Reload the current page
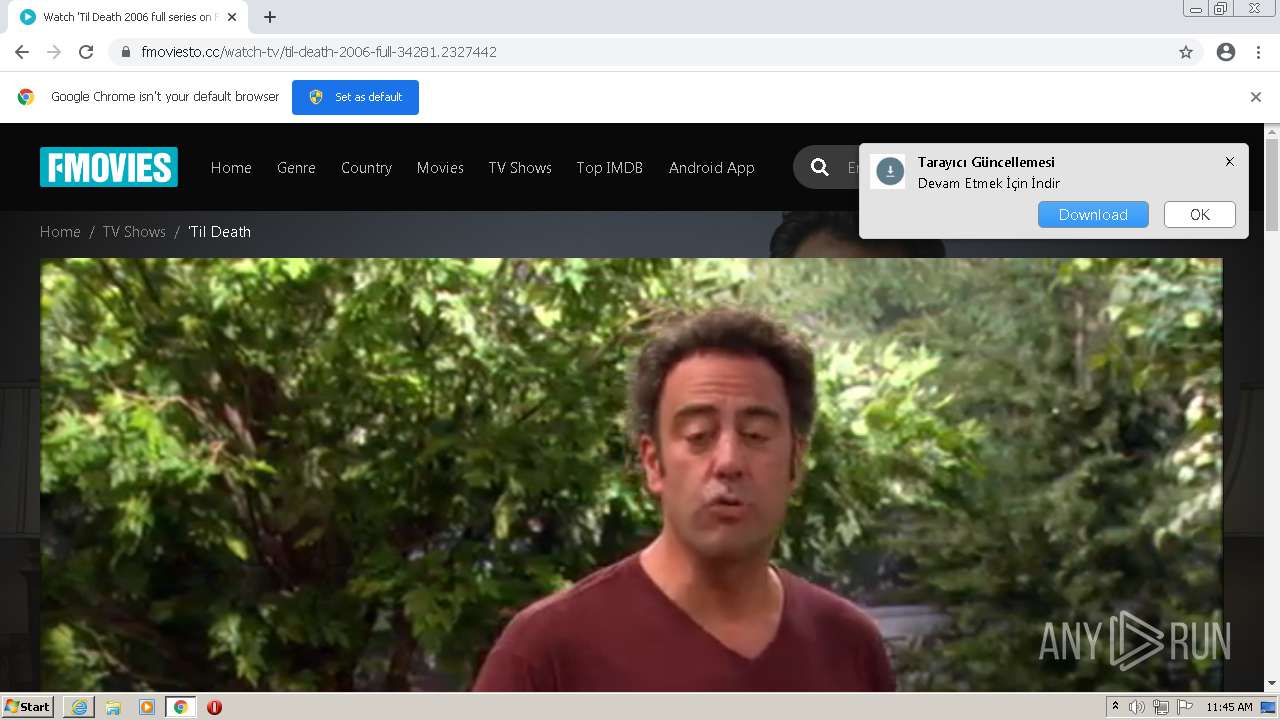 tap(86, 52)
